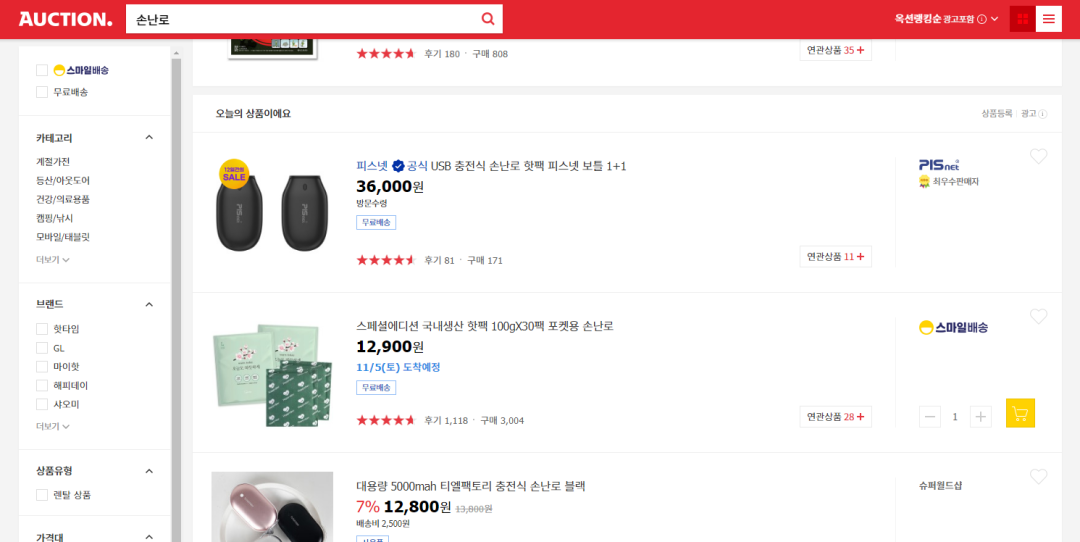The height and width of the screenshot is (542, 1080).
Task: Check the 렌탈 상품 checkbox
Action: pyautogui.click(x=42, y=494)
